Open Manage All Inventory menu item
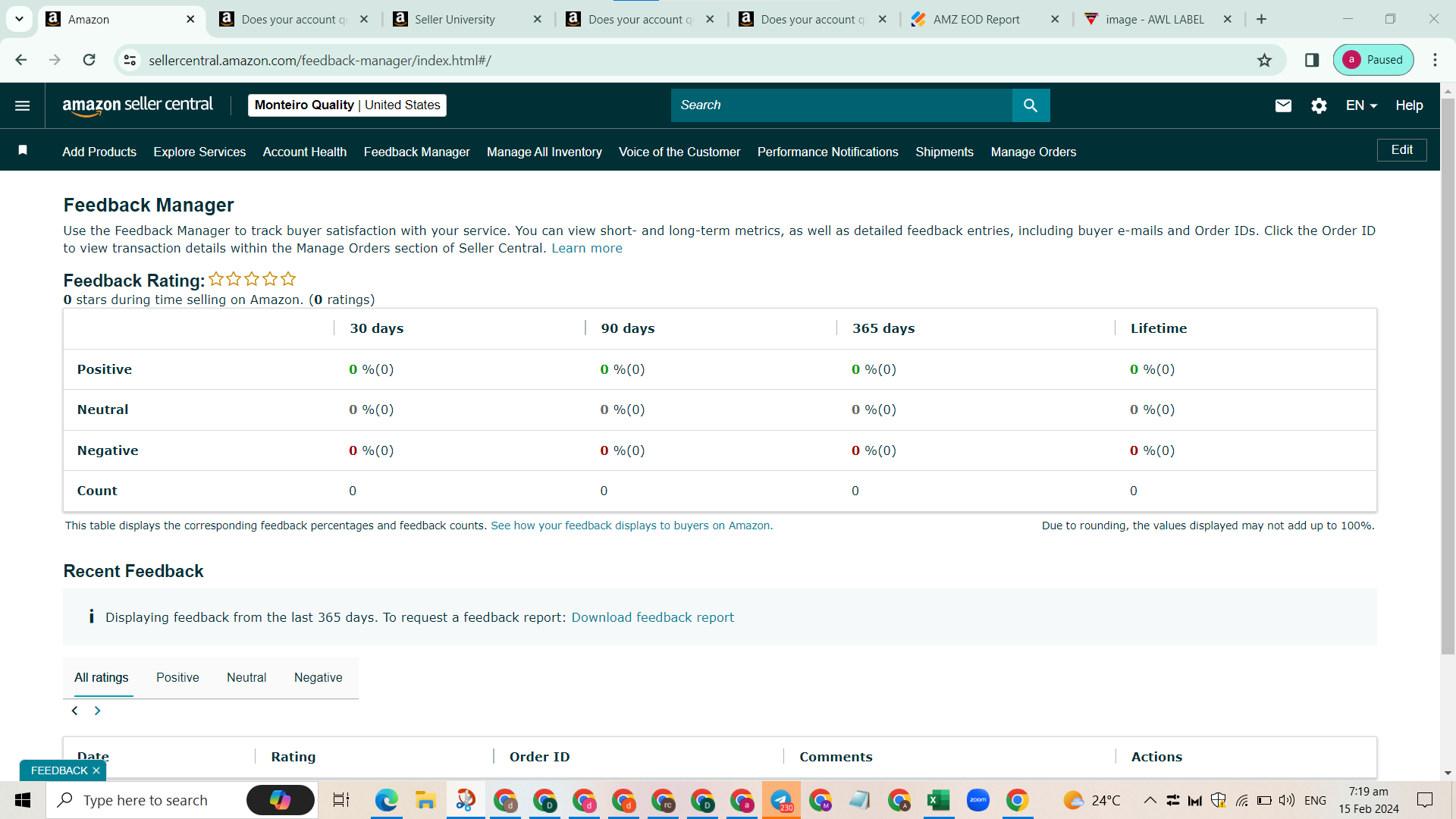1456x819 pixels. [x=544, y=152]
